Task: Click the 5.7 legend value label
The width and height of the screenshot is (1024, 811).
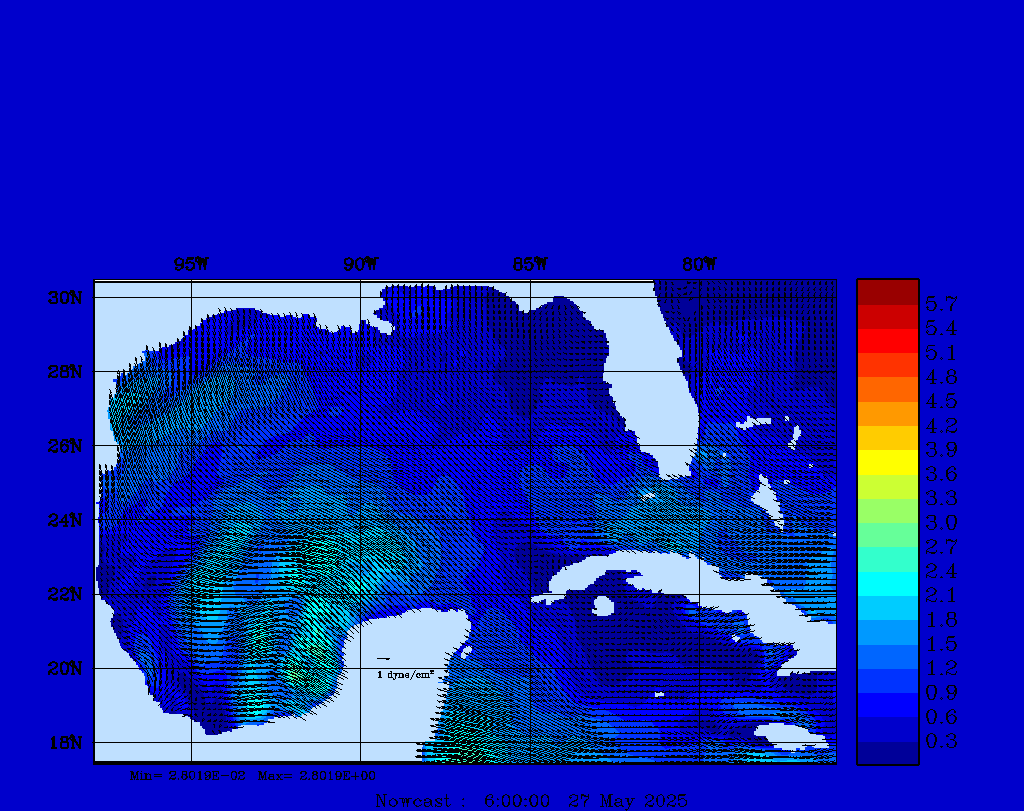Action: 941,304
